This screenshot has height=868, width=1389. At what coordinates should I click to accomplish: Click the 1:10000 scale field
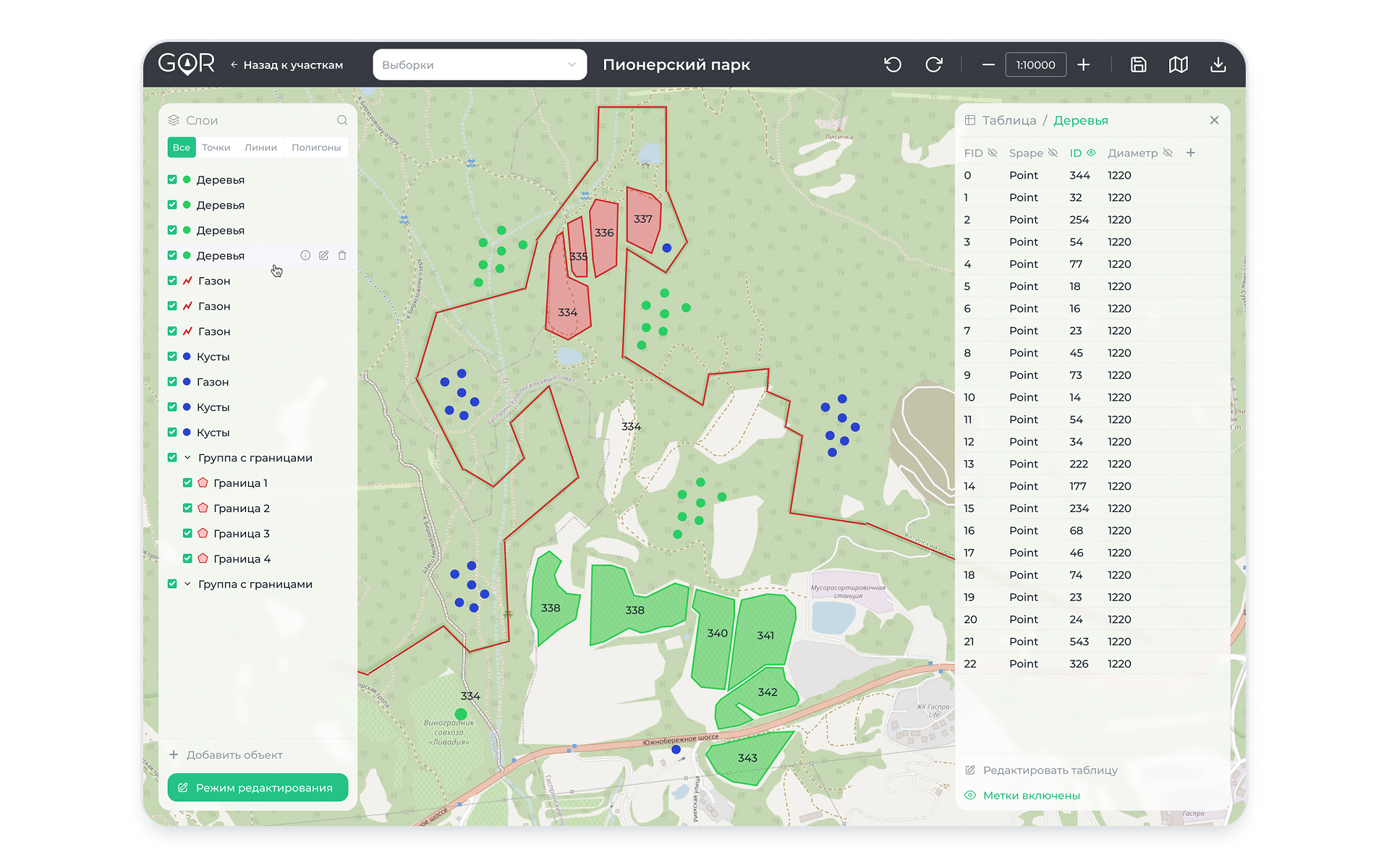click(x=1036, y=64)
